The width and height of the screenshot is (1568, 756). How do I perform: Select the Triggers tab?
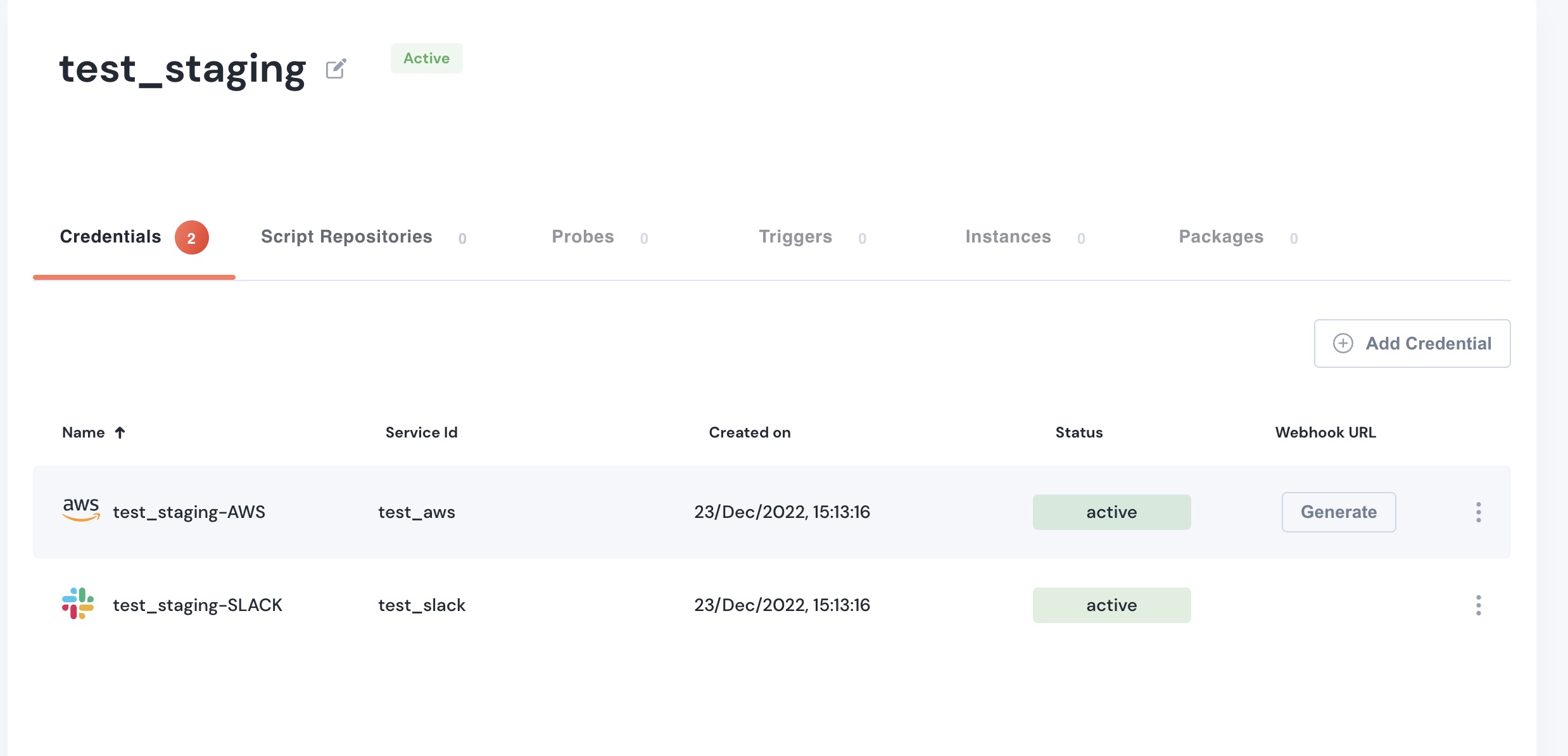[795, 237]
